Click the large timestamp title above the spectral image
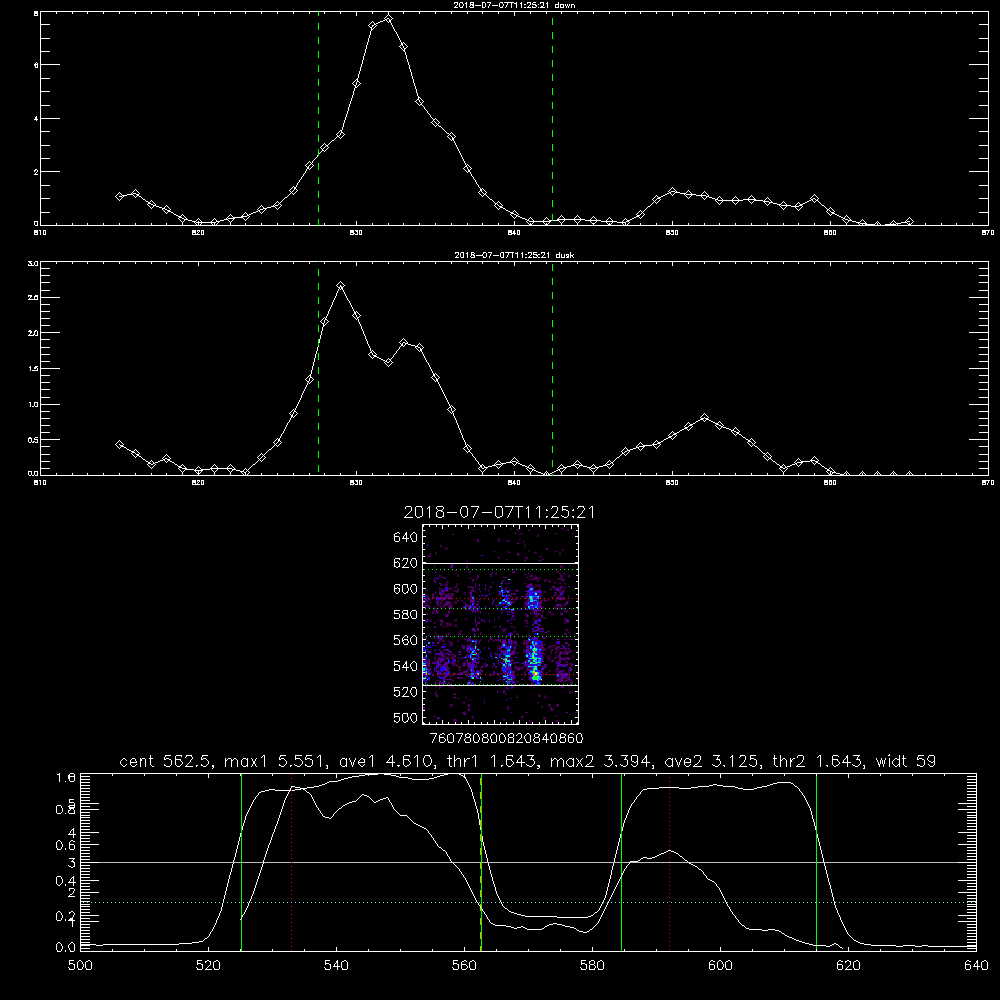The image size is (1000, 1000). 499,512
